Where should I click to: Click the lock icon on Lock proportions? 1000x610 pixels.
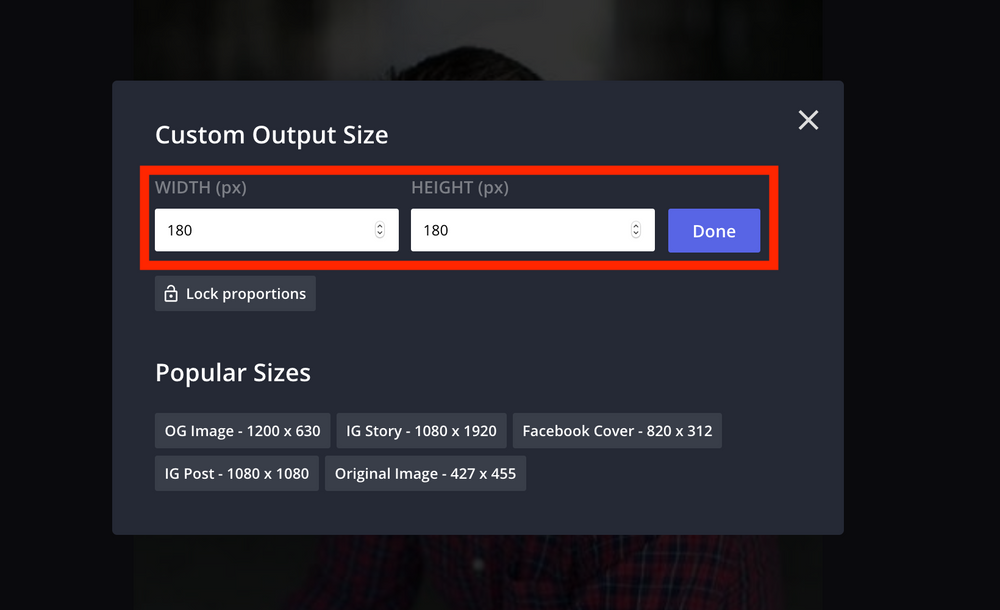point(170,293)
